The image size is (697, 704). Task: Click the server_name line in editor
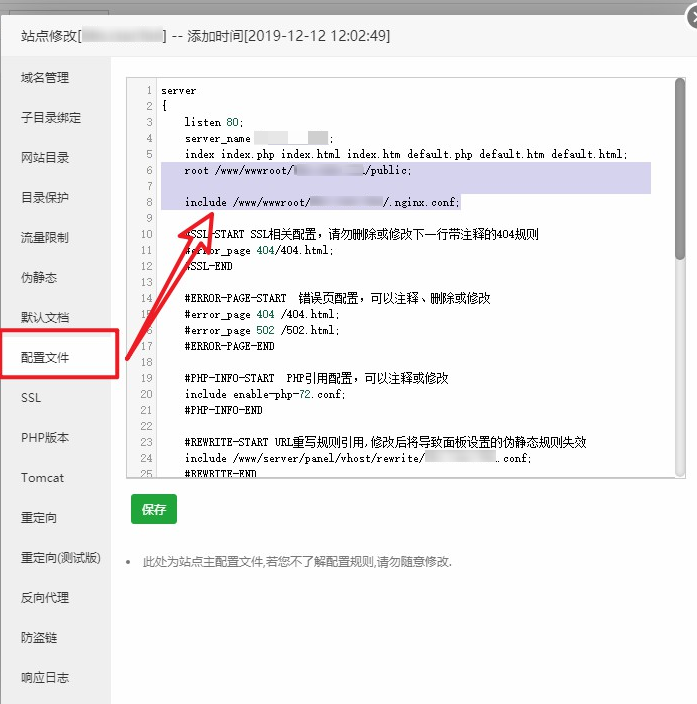(259, 138)
